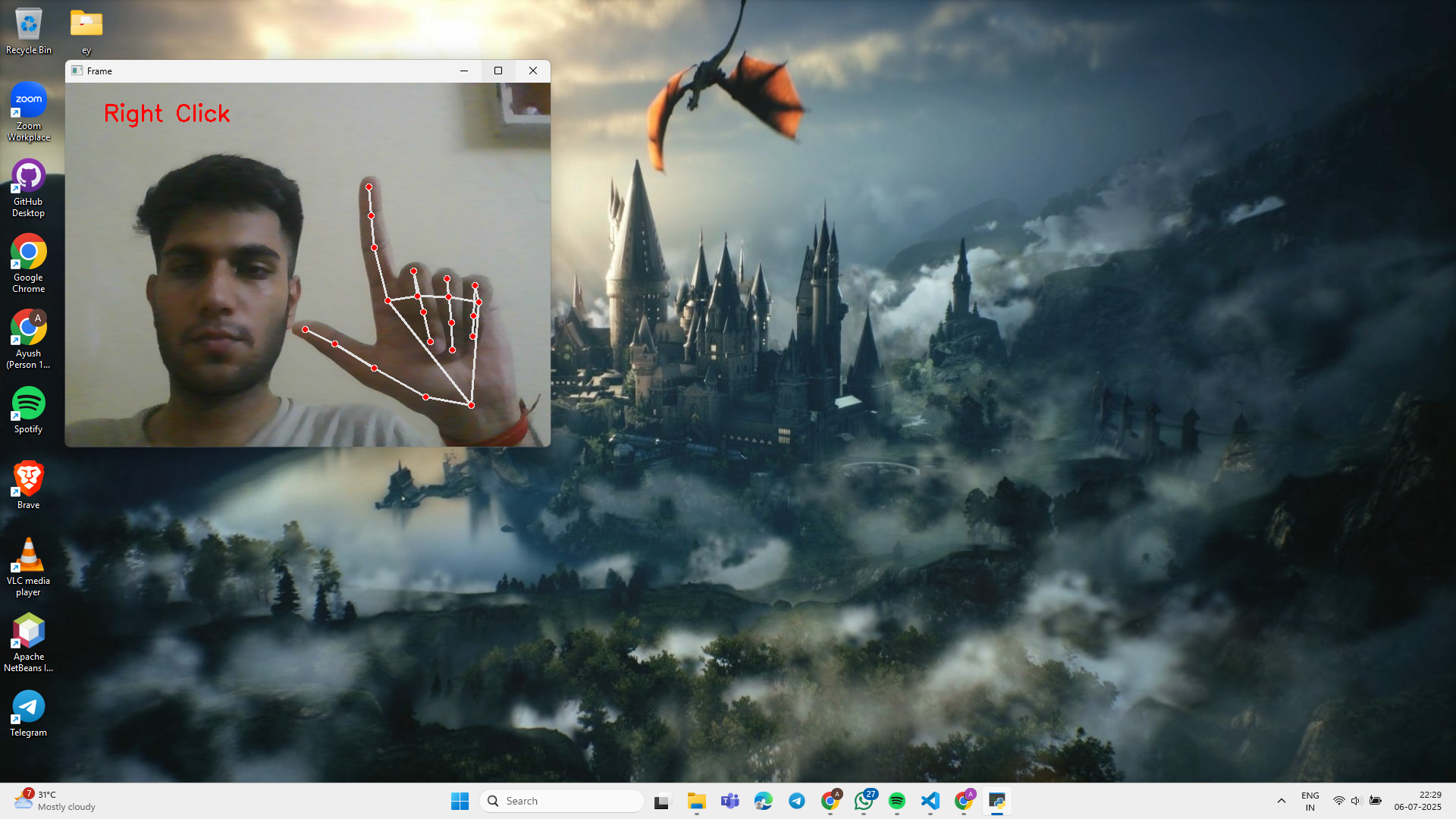Click the taskbar Search box
The width and height of the screenshot is (1456, 819).
[x=562, y=801]
